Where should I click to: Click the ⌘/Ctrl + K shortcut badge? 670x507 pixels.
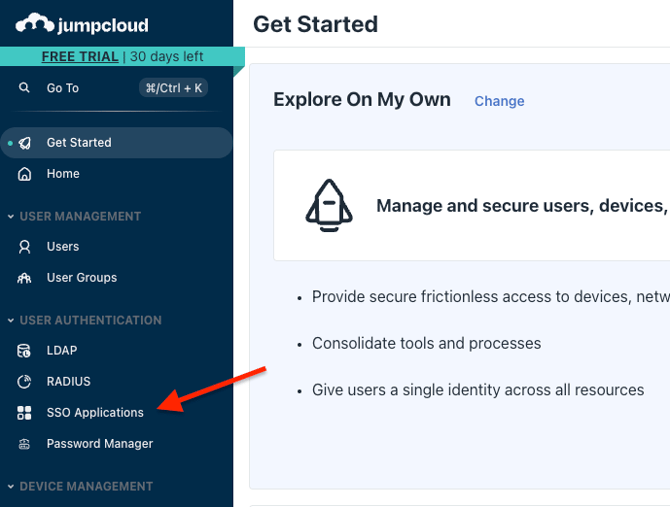click(x=173, y=88)
